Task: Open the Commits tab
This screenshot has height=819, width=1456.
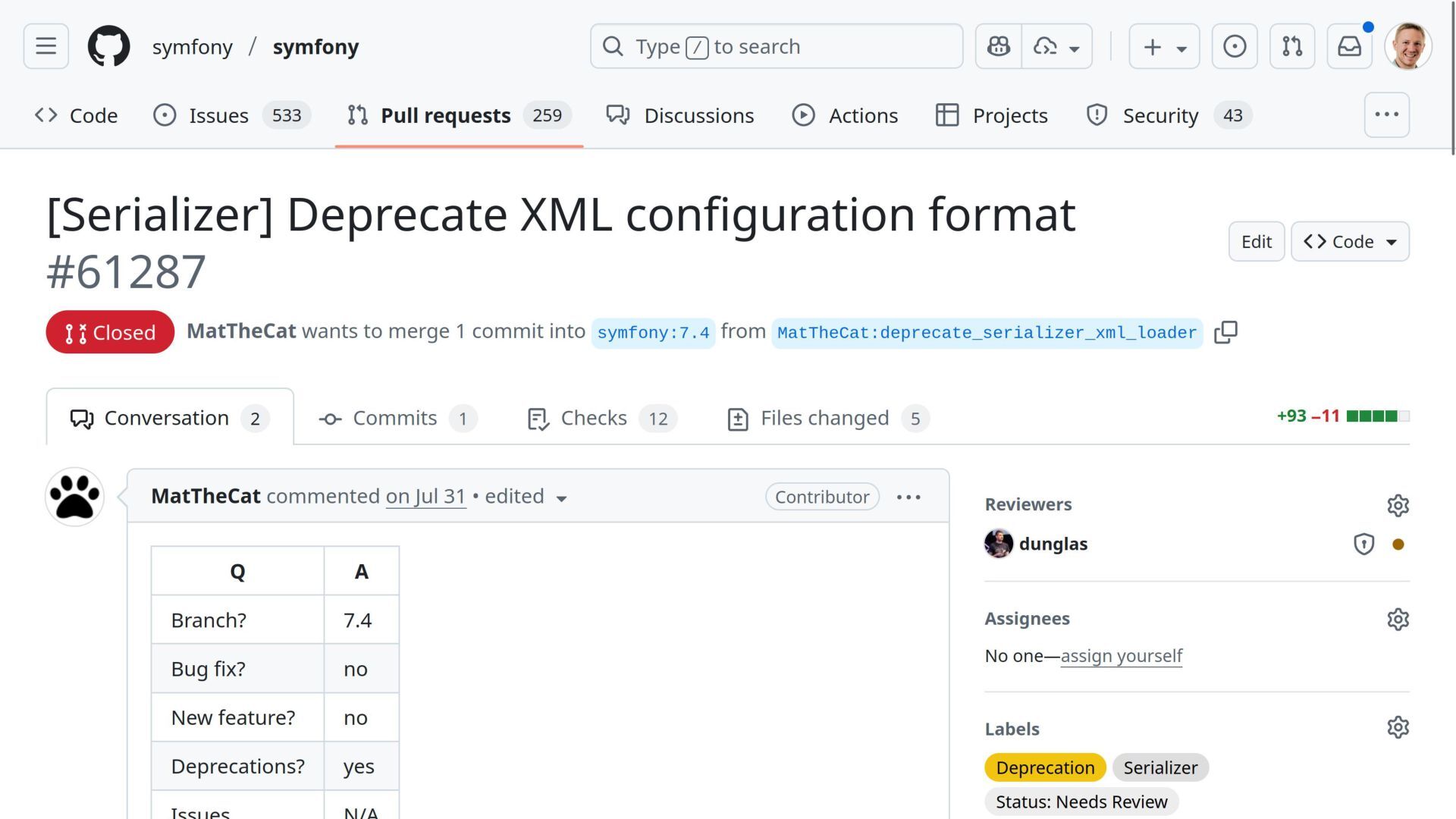Action: pyautogui.click(x=397, y=418)
